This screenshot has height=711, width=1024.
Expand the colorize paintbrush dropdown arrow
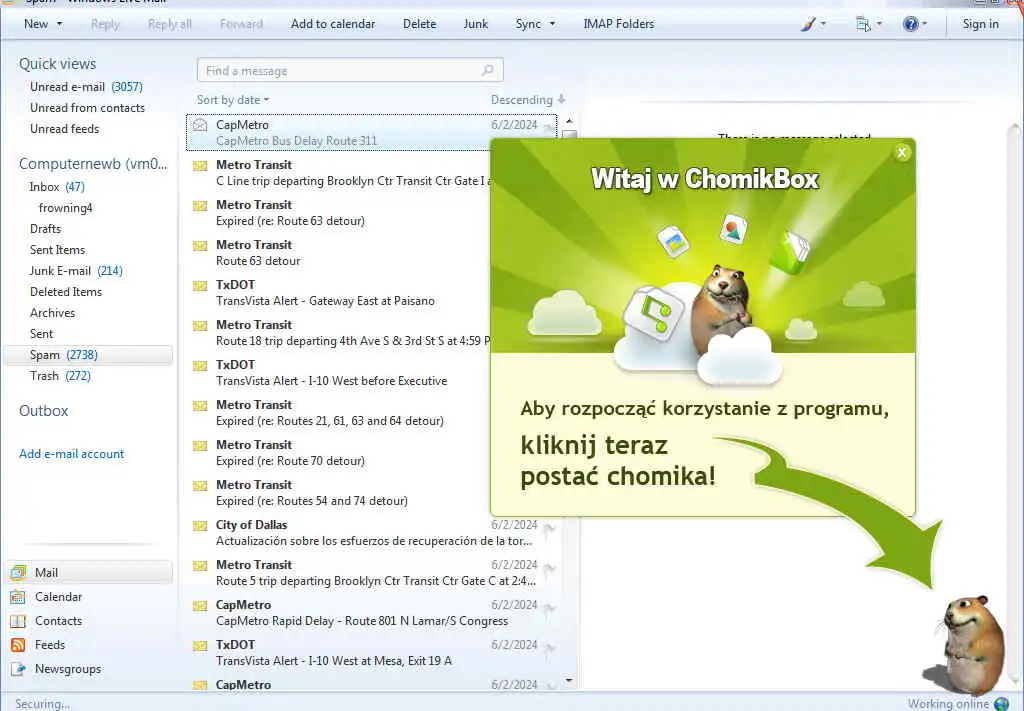[823, 24]
